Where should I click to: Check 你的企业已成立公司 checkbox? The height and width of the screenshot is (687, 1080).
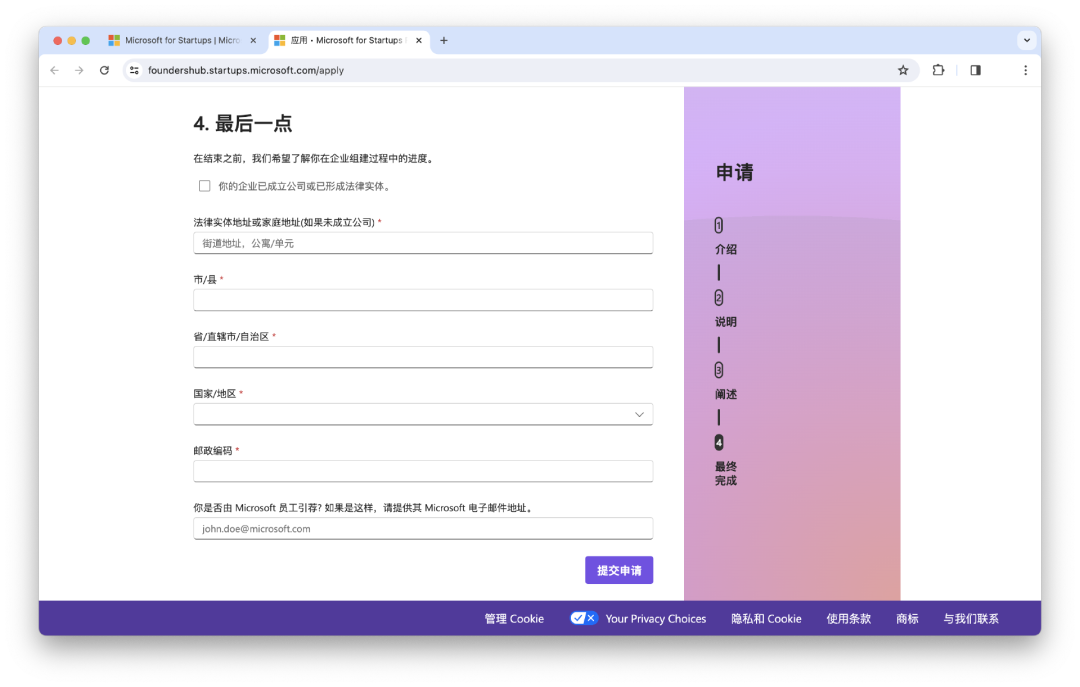205,186
